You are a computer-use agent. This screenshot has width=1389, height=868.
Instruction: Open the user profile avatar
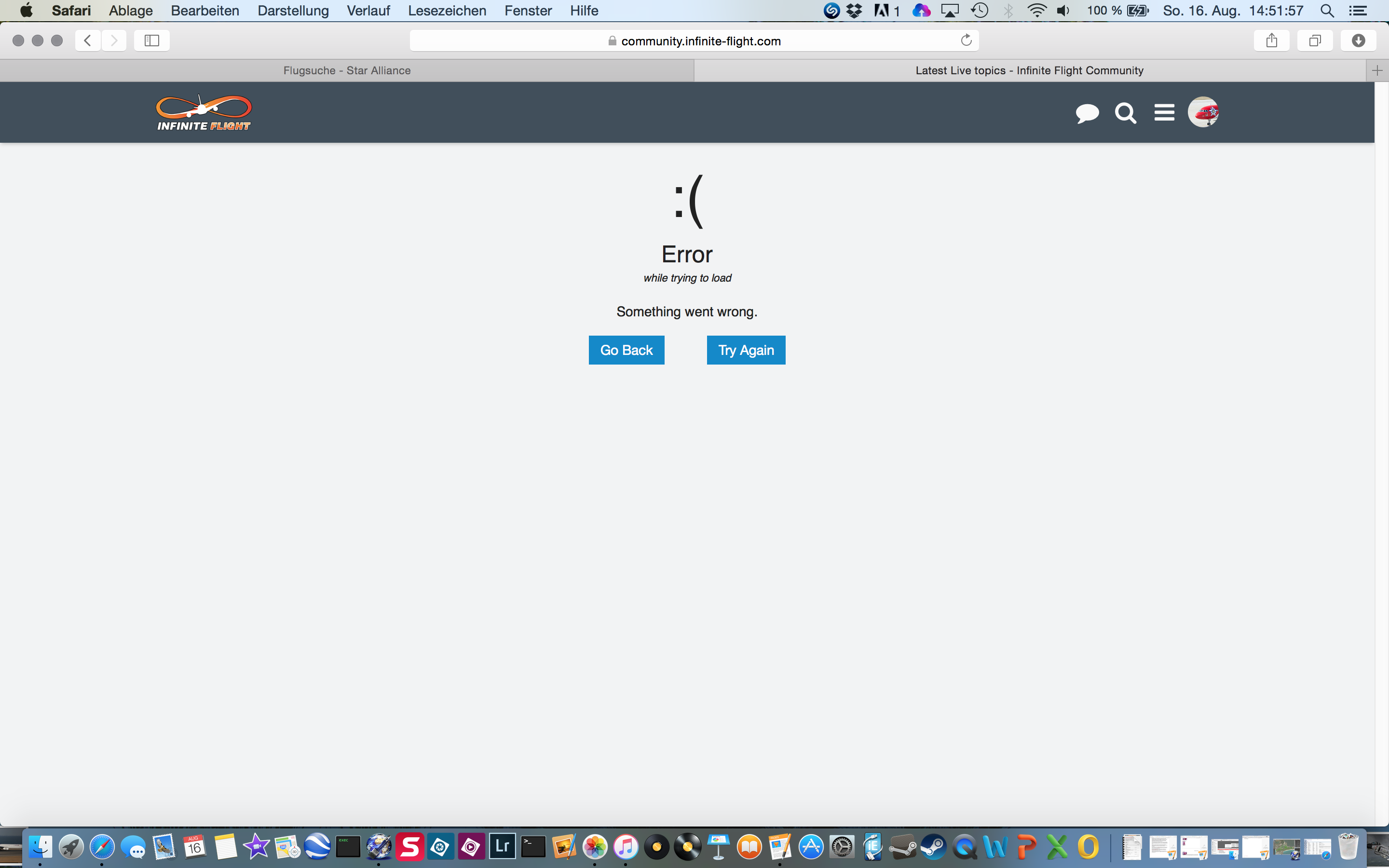click(1203, 112)
